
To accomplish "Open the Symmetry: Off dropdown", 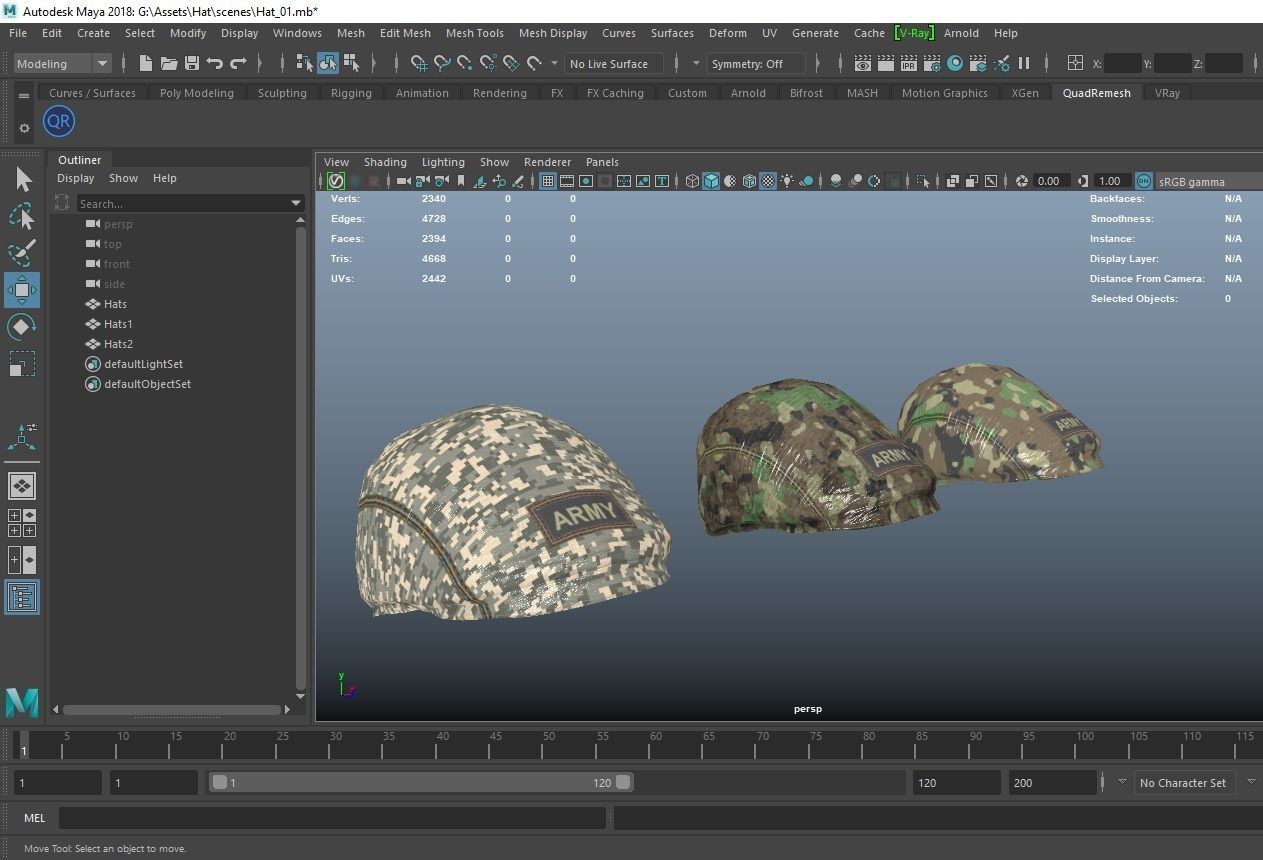I will [x=756, y=63].
